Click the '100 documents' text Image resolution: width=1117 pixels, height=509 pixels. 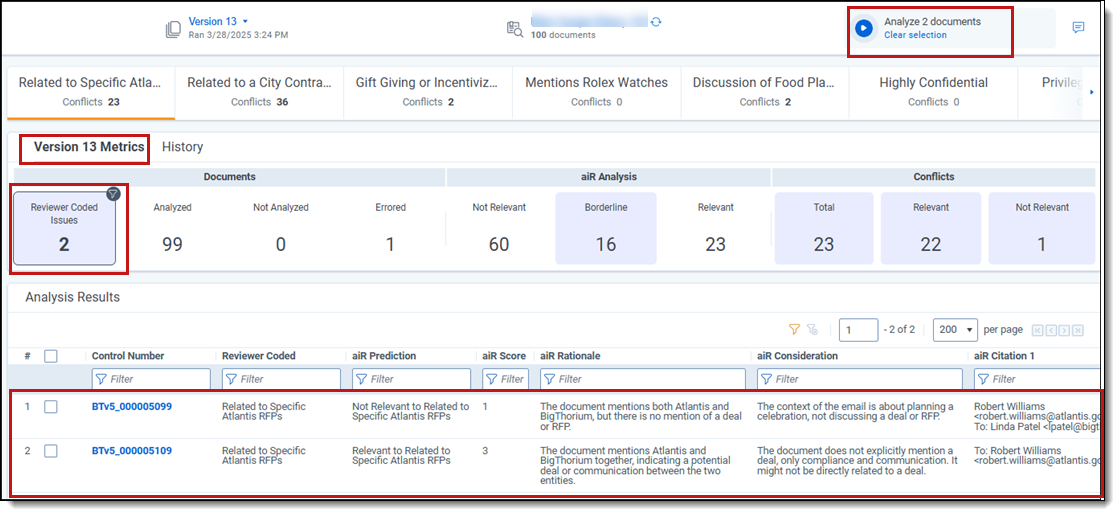tap(563, 35)
